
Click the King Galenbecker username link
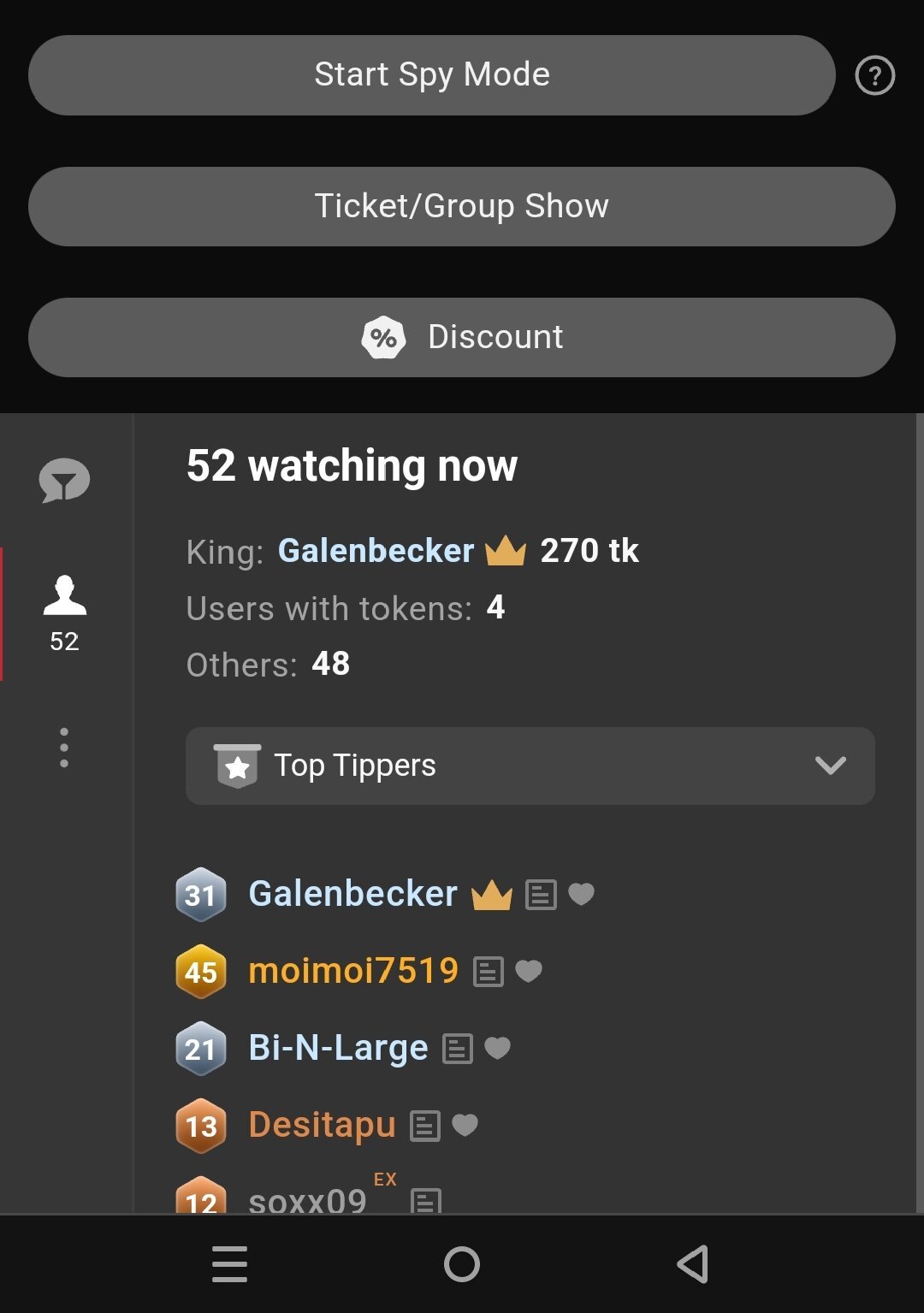(376, 551)
